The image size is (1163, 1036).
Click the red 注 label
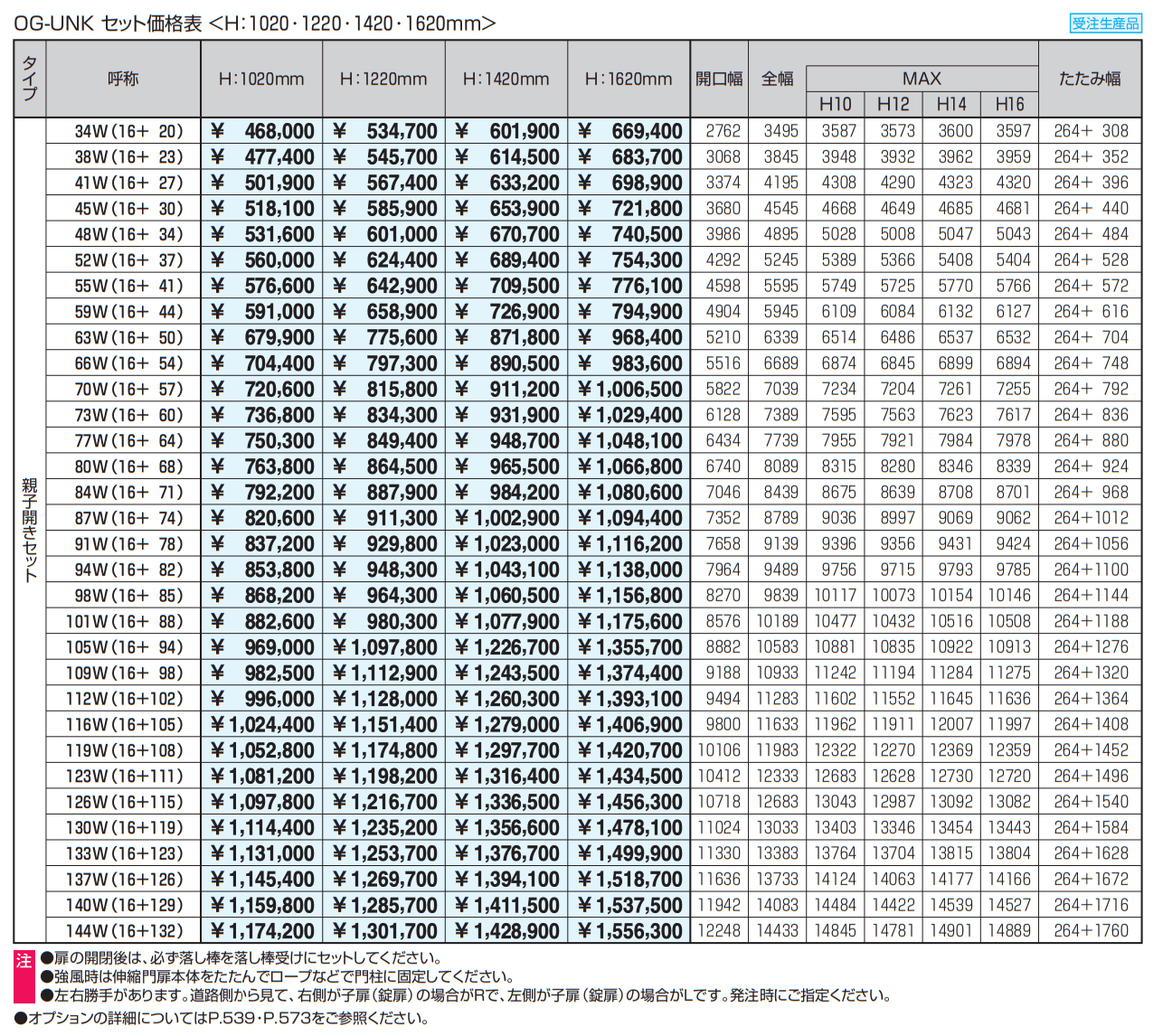[24, 960]
